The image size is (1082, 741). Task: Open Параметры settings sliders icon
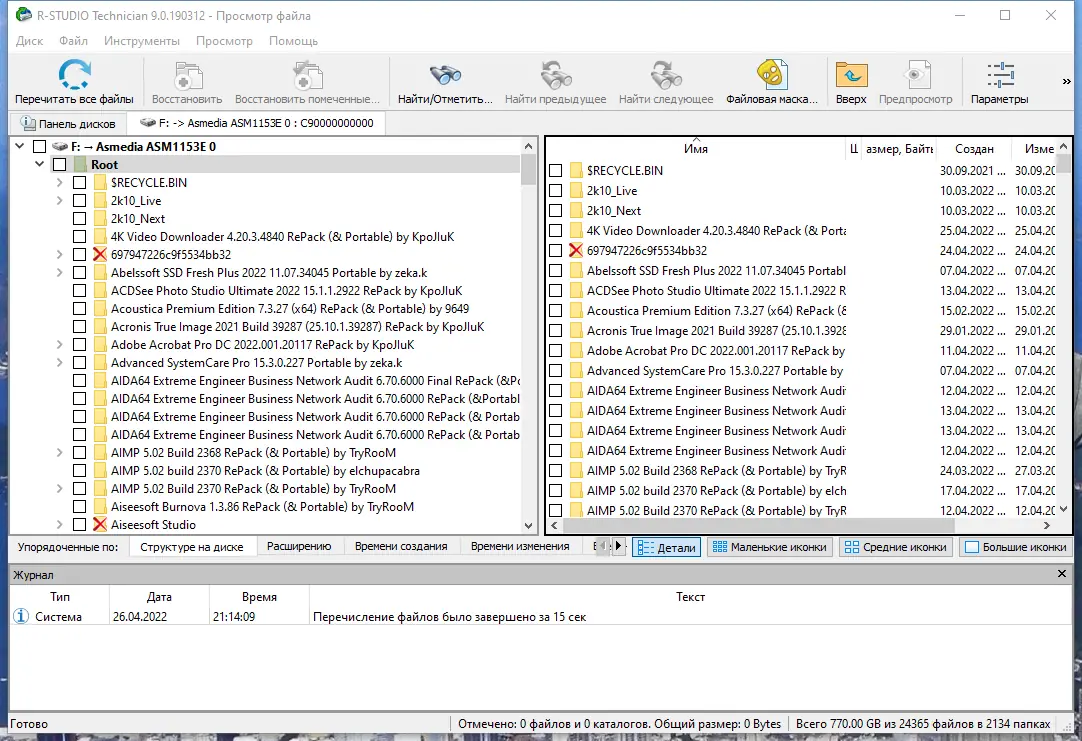click(x=1000, y=75)
